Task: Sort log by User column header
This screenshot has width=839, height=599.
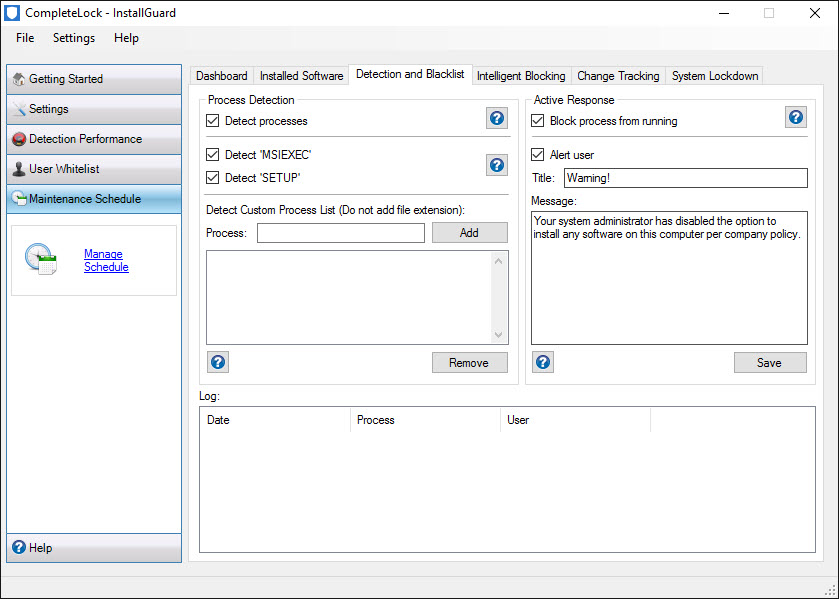Action: [576, 420]
